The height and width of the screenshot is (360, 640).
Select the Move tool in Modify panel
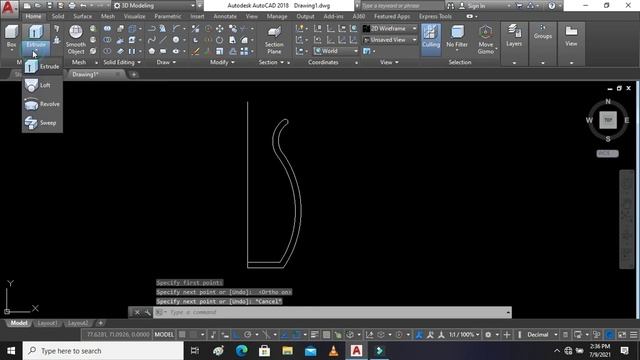(x=220, y=29)
